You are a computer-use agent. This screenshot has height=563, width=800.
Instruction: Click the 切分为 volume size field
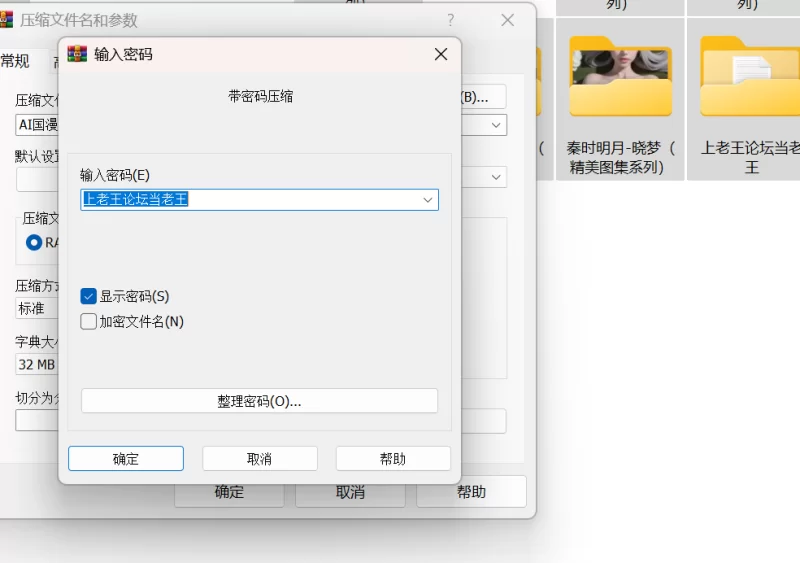pyautogui.click(x=37, y=421)
